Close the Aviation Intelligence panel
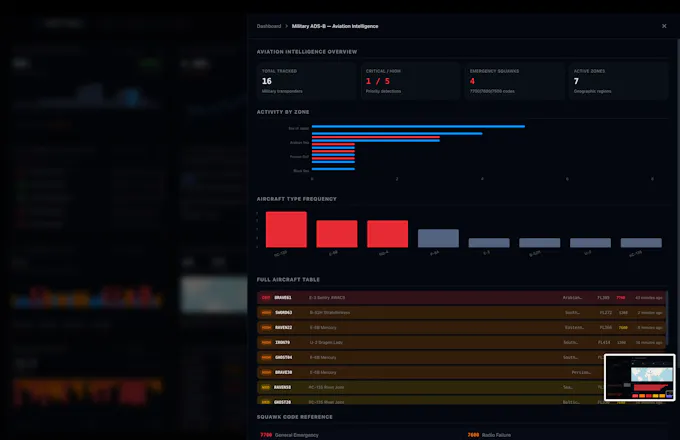This screenshot has height=440, width=680. coord(664,26)
